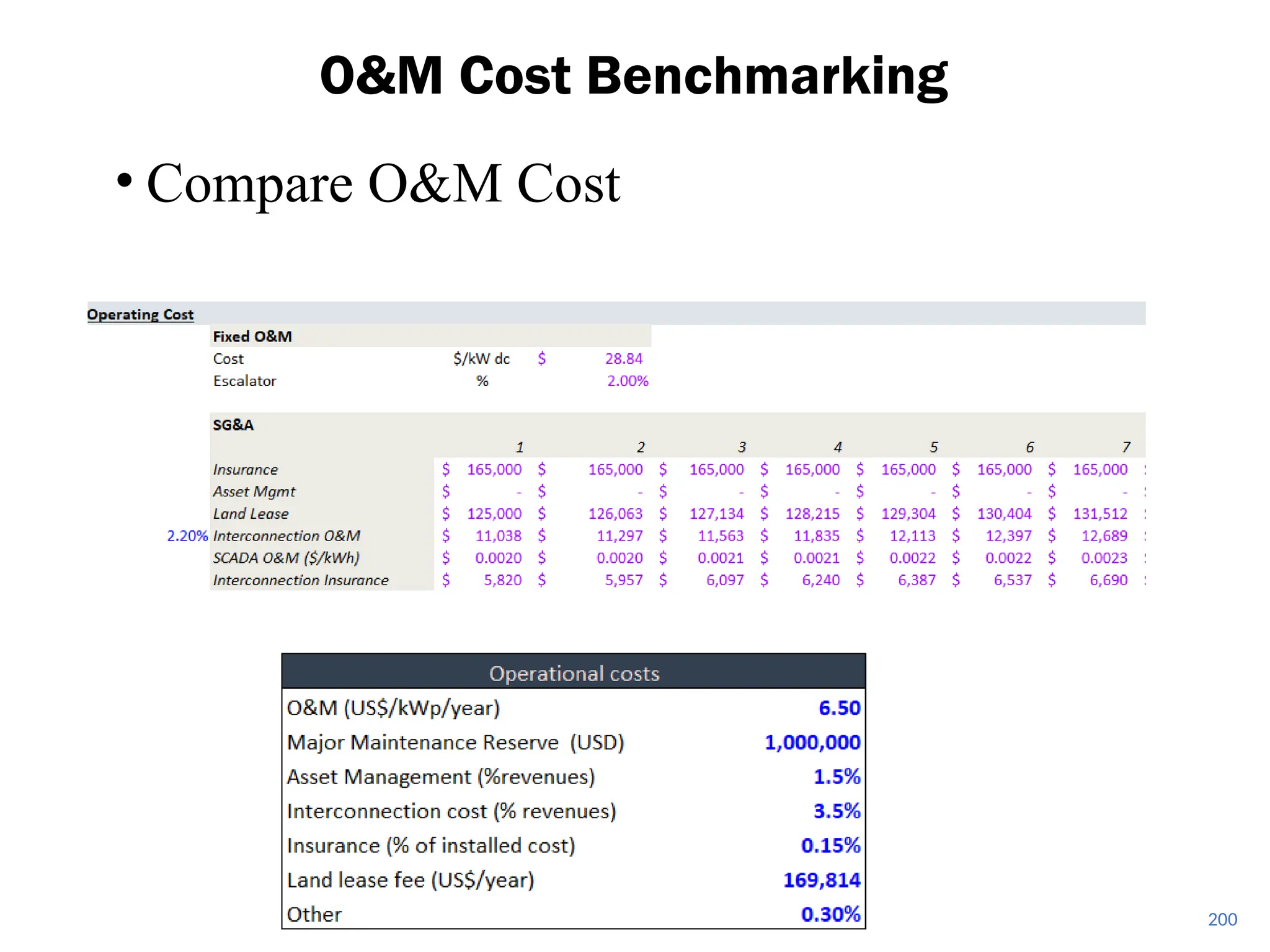Select Land Lease year 6 value '130,404'

(1005, 514)
